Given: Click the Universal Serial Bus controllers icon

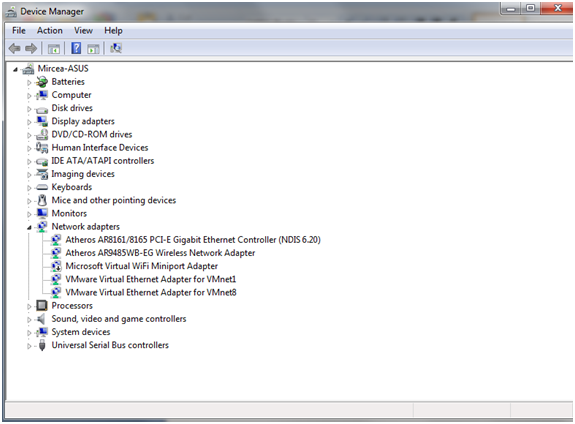Looking at the screenshot, I should 42,345.
